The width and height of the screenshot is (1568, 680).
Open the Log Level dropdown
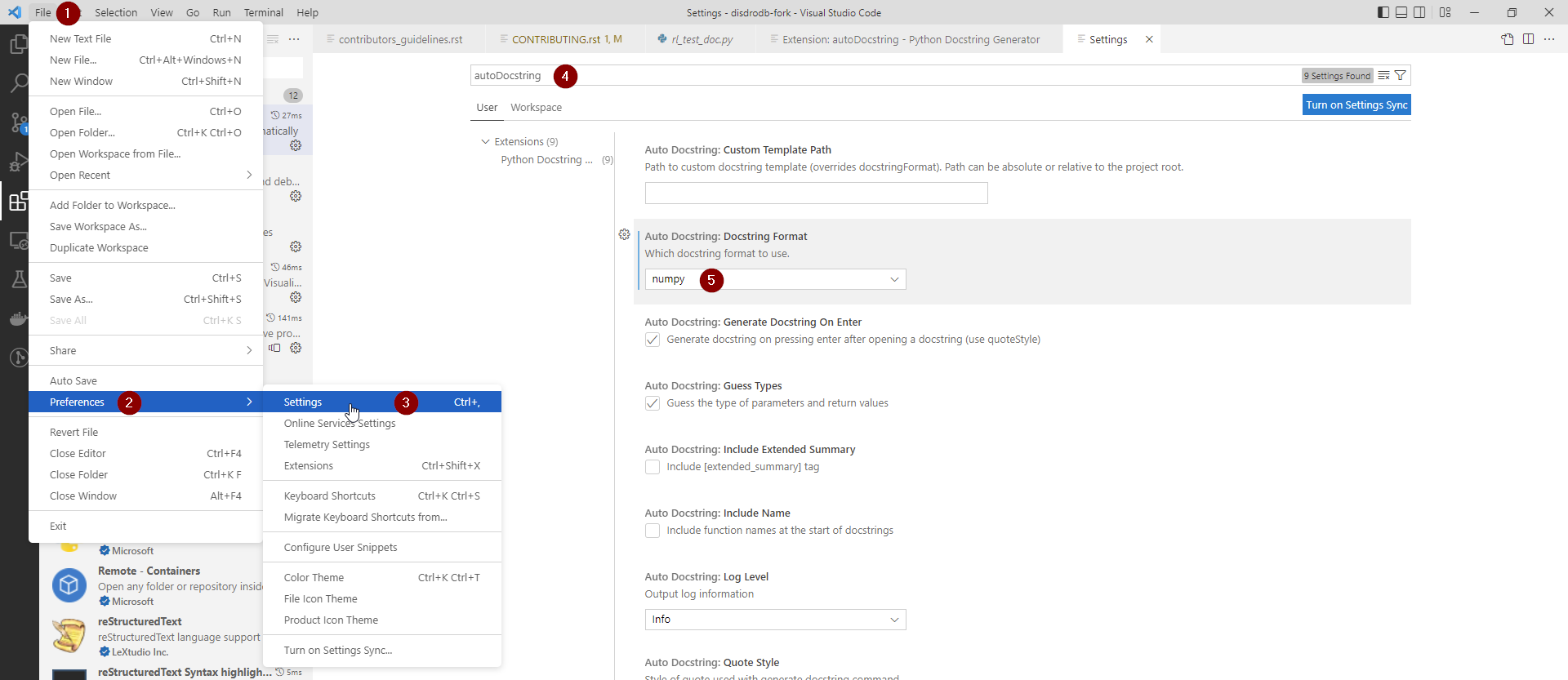click(x=775, y=620)
